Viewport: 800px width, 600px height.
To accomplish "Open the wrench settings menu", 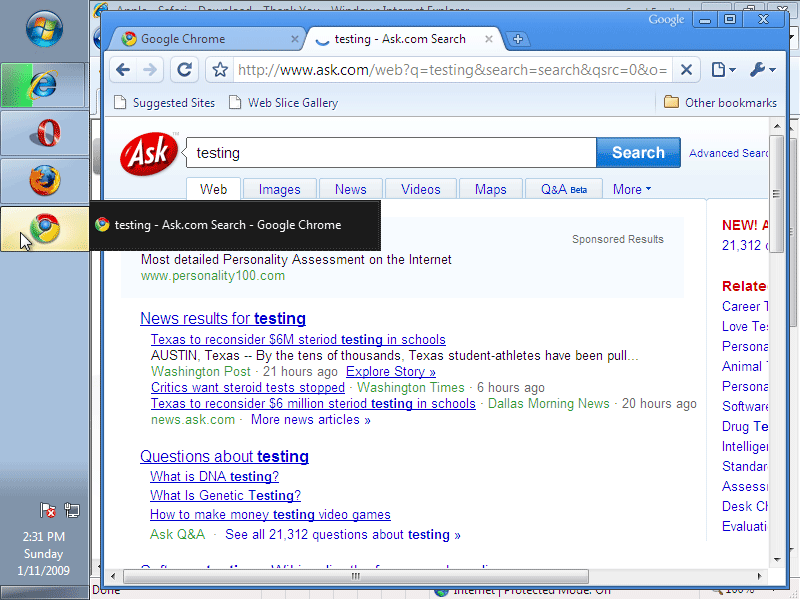I will click(x=762, y=70).
